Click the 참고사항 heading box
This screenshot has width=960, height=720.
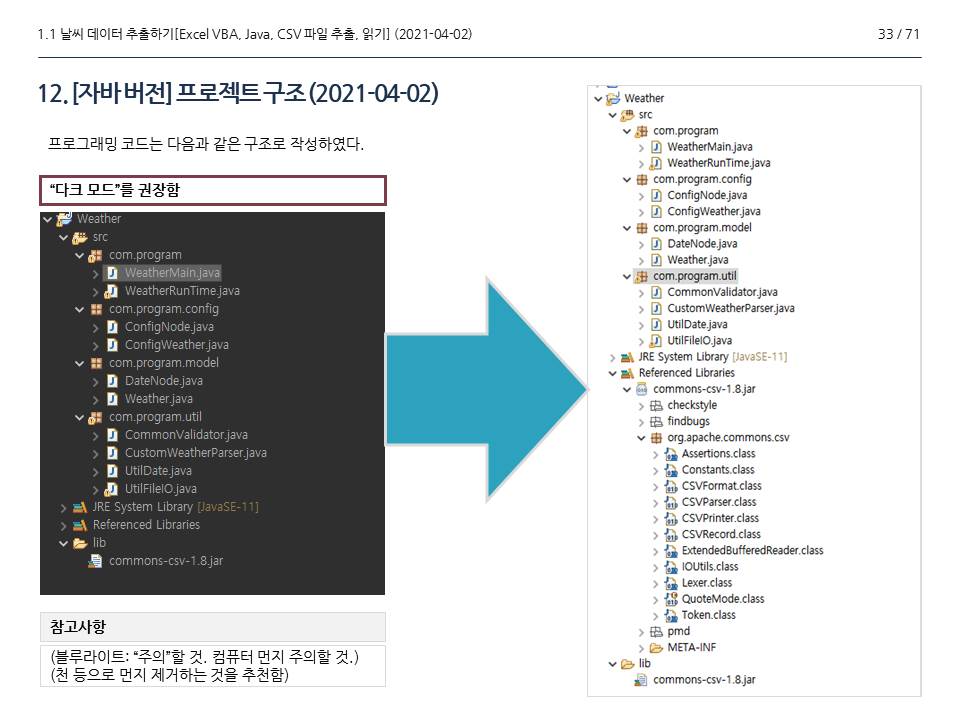(x=212, y=627)
